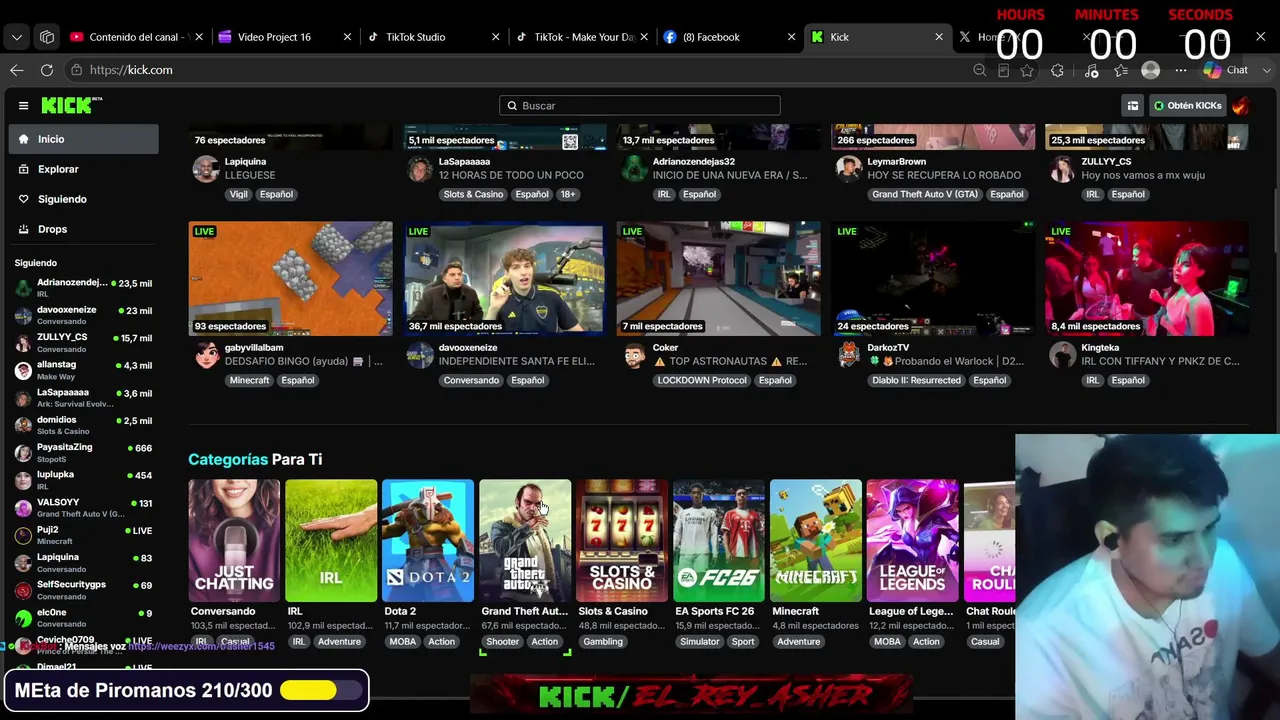Screen dimensions: 1280x720
Task: Go back with the browser back arrow
Action: (x=16, y=70)
